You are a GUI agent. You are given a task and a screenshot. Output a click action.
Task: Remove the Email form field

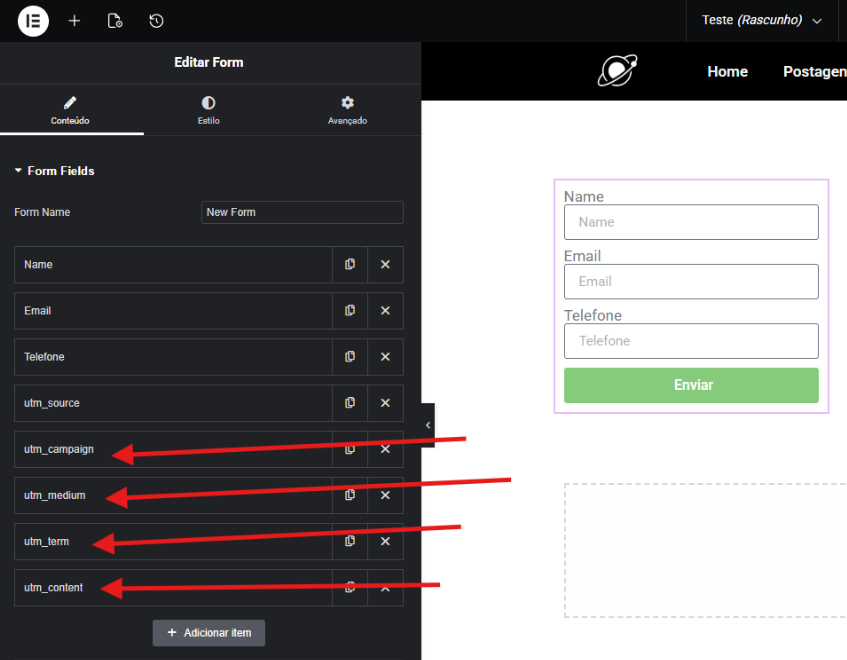click(x=385, y=310)
